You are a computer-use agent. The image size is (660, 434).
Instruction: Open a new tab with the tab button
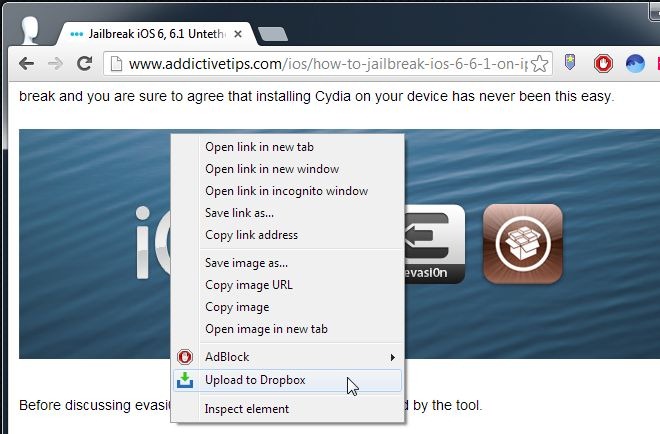273,34
